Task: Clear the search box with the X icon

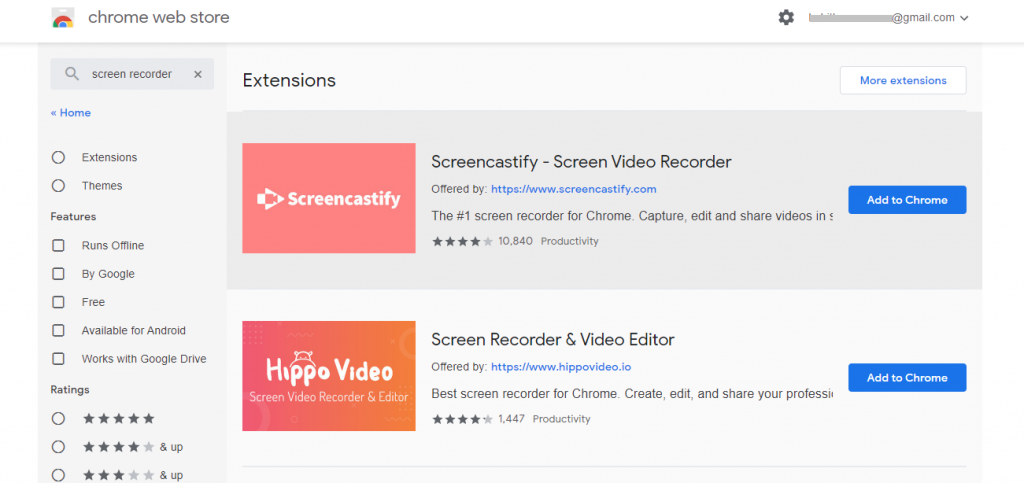Action: [x=198, y=74]
